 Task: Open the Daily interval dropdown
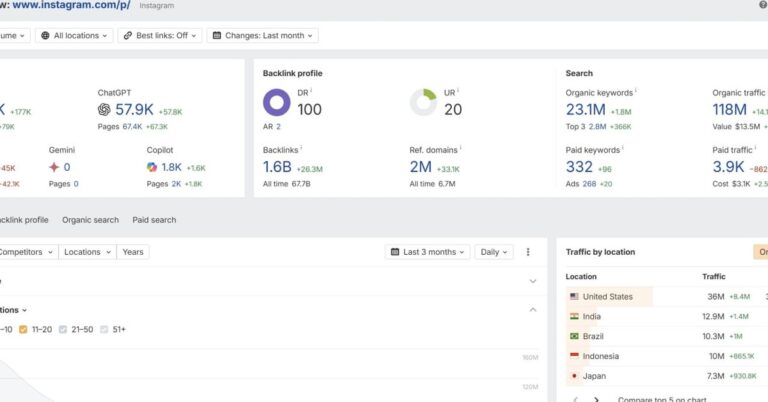493,252
